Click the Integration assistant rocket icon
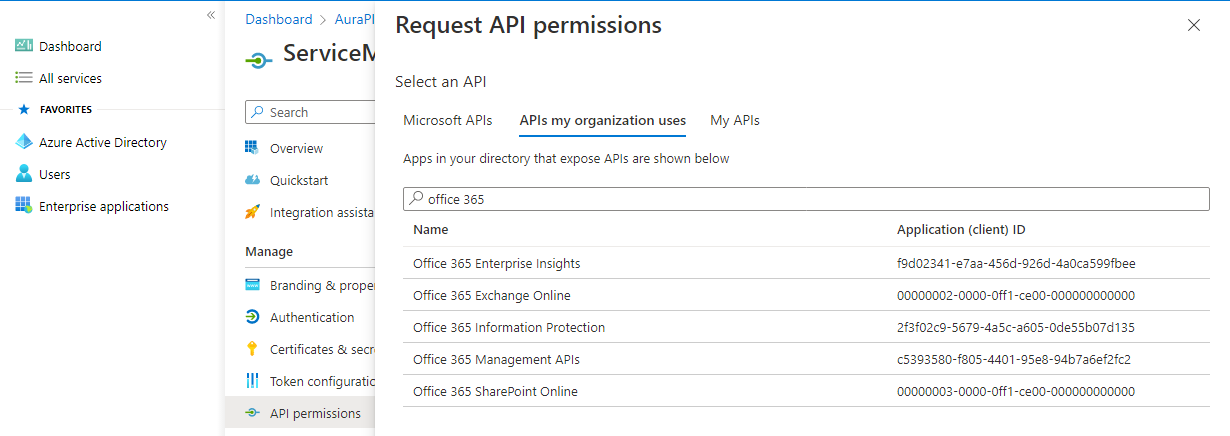 (x=252, y=212)
